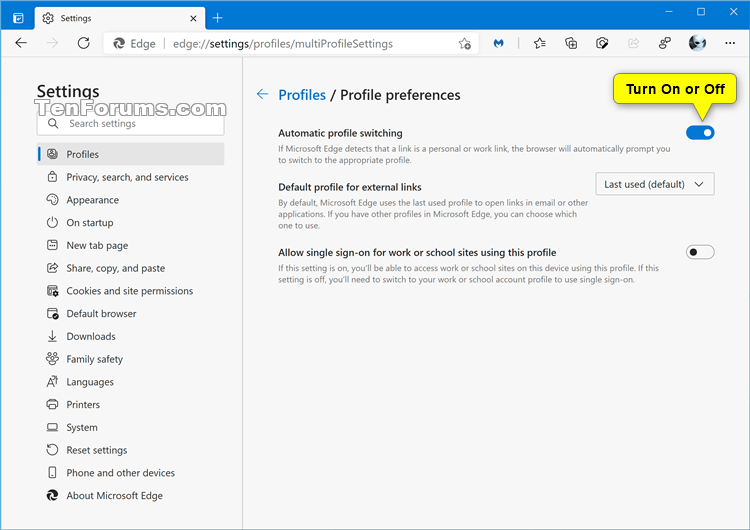Click the Printers icon in sidebar

click(52, 404)
